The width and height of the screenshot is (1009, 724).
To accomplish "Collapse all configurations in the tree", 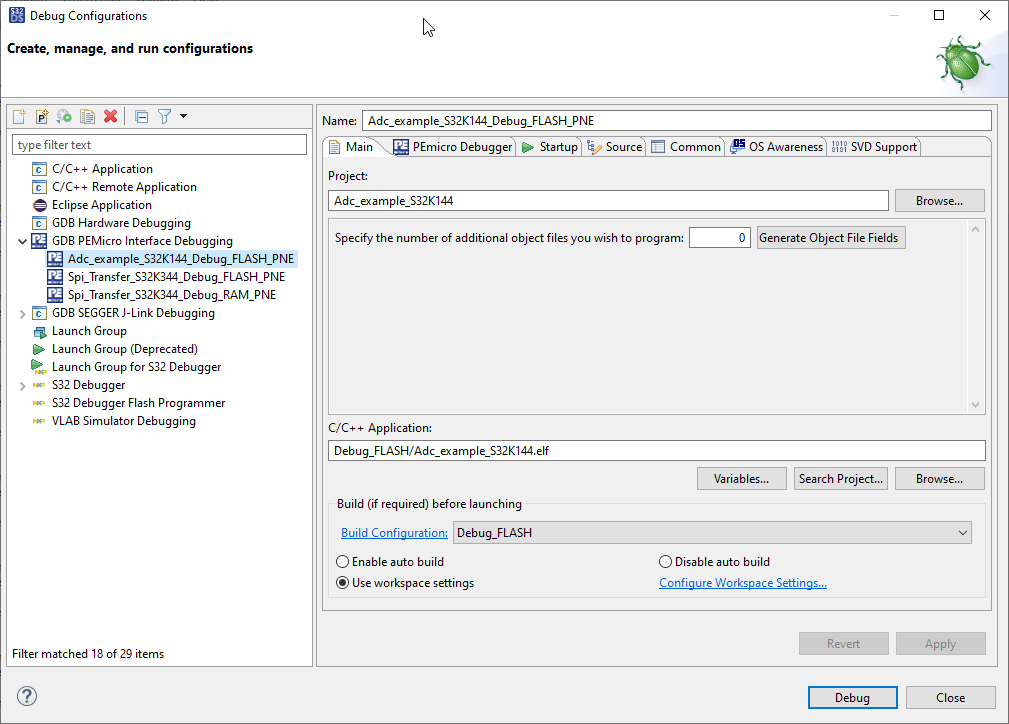I will pyautogui.click(x=141, y=117).
